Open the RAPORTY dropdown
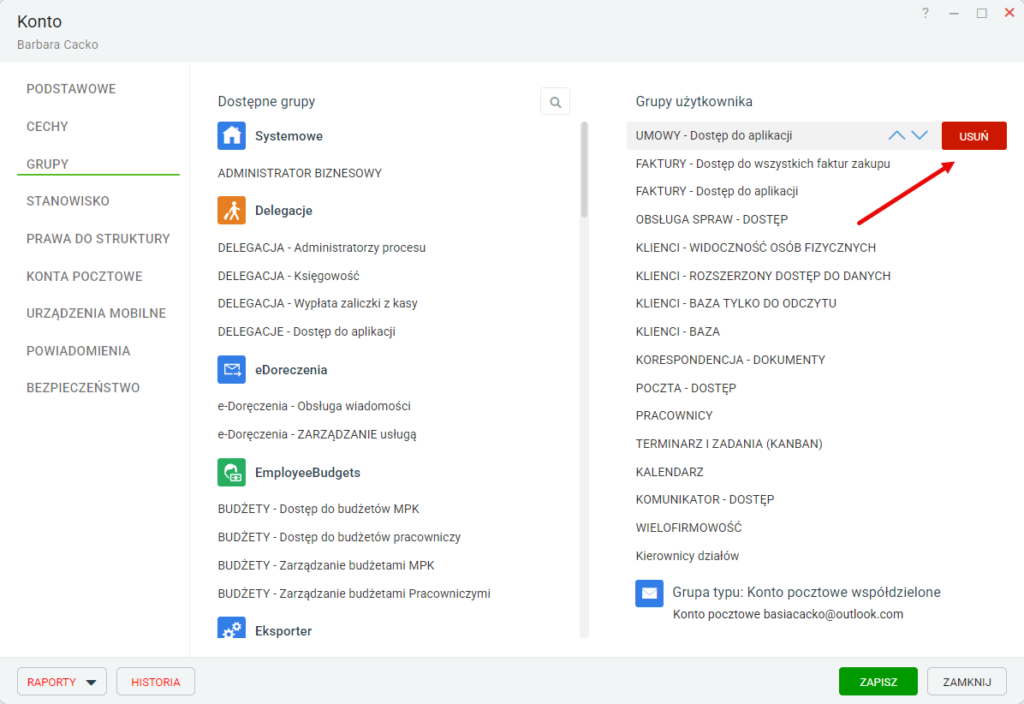 tap(62, 682)
